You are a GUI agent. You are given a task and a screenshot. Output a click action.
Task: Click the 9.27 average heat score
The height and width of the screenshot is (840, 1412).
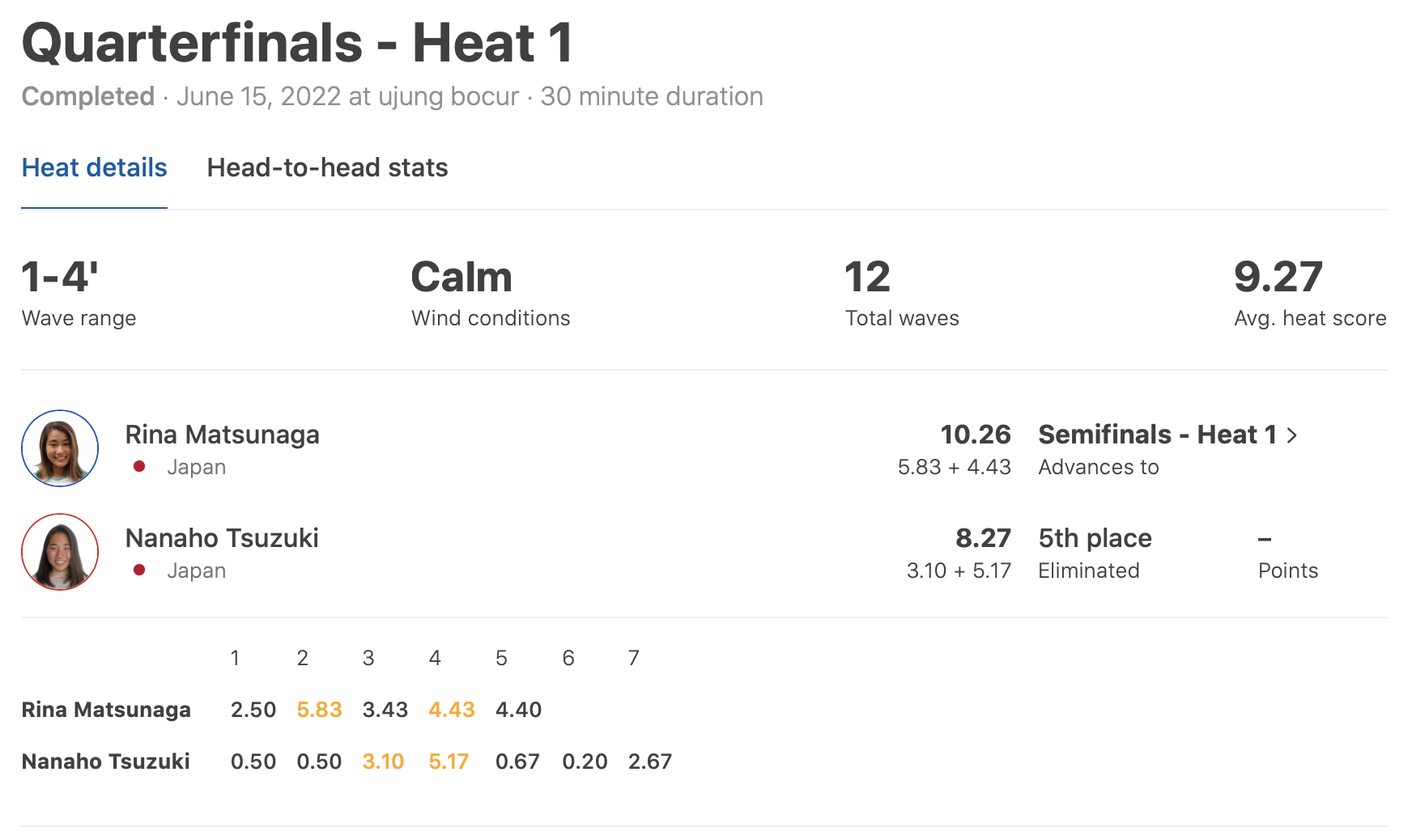click(1278, 278)
